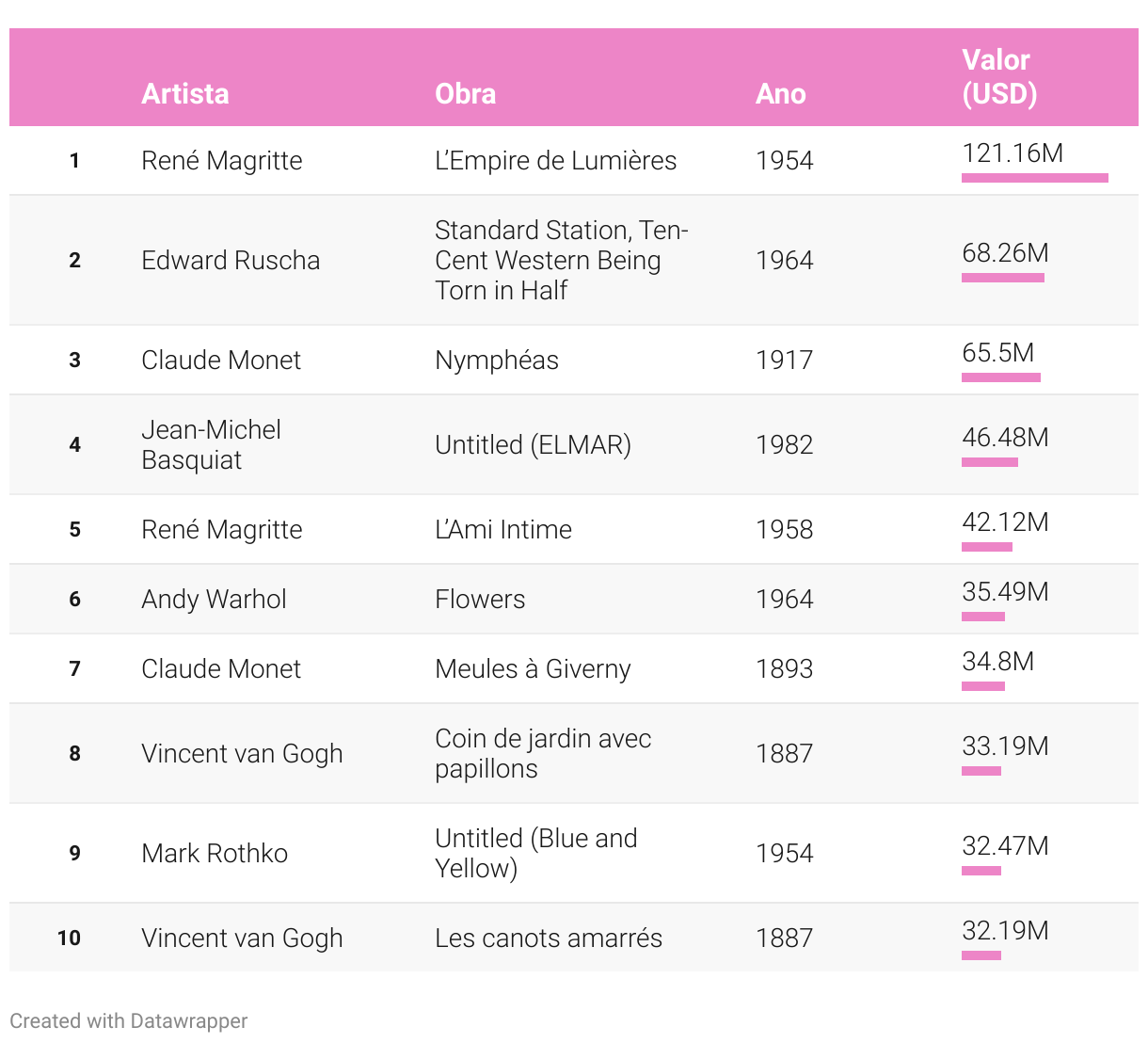Click the Edward Ruscha artist cell
1148x1043 pixels.
pyautogui.click(x=231, y=261)
